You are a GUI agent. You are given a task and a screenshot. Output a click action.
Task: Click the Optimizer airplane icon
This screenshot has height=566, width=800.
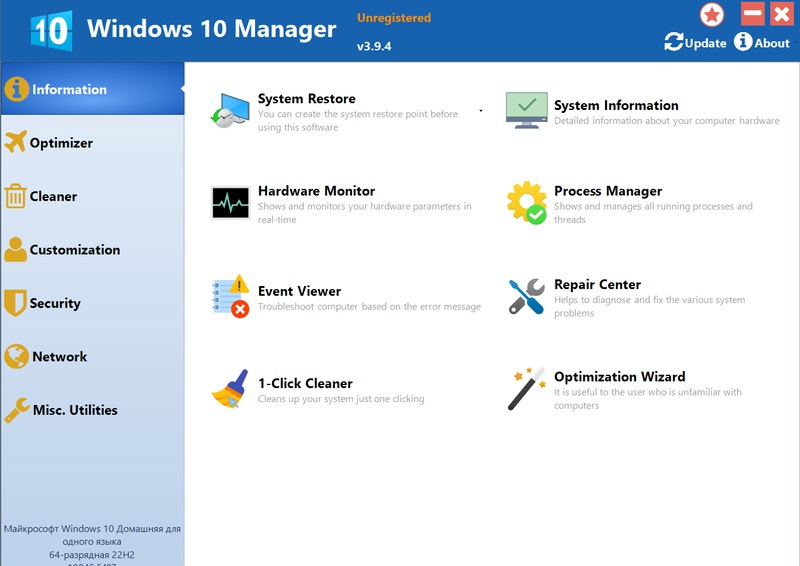pyautogui.click(x=15, y=142)
